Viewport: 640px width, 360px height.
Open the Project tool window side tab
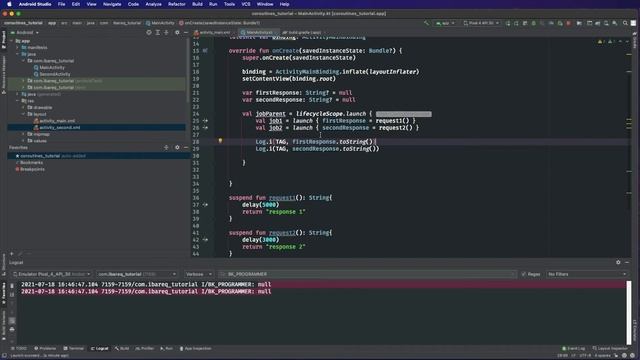coord(3,40)
